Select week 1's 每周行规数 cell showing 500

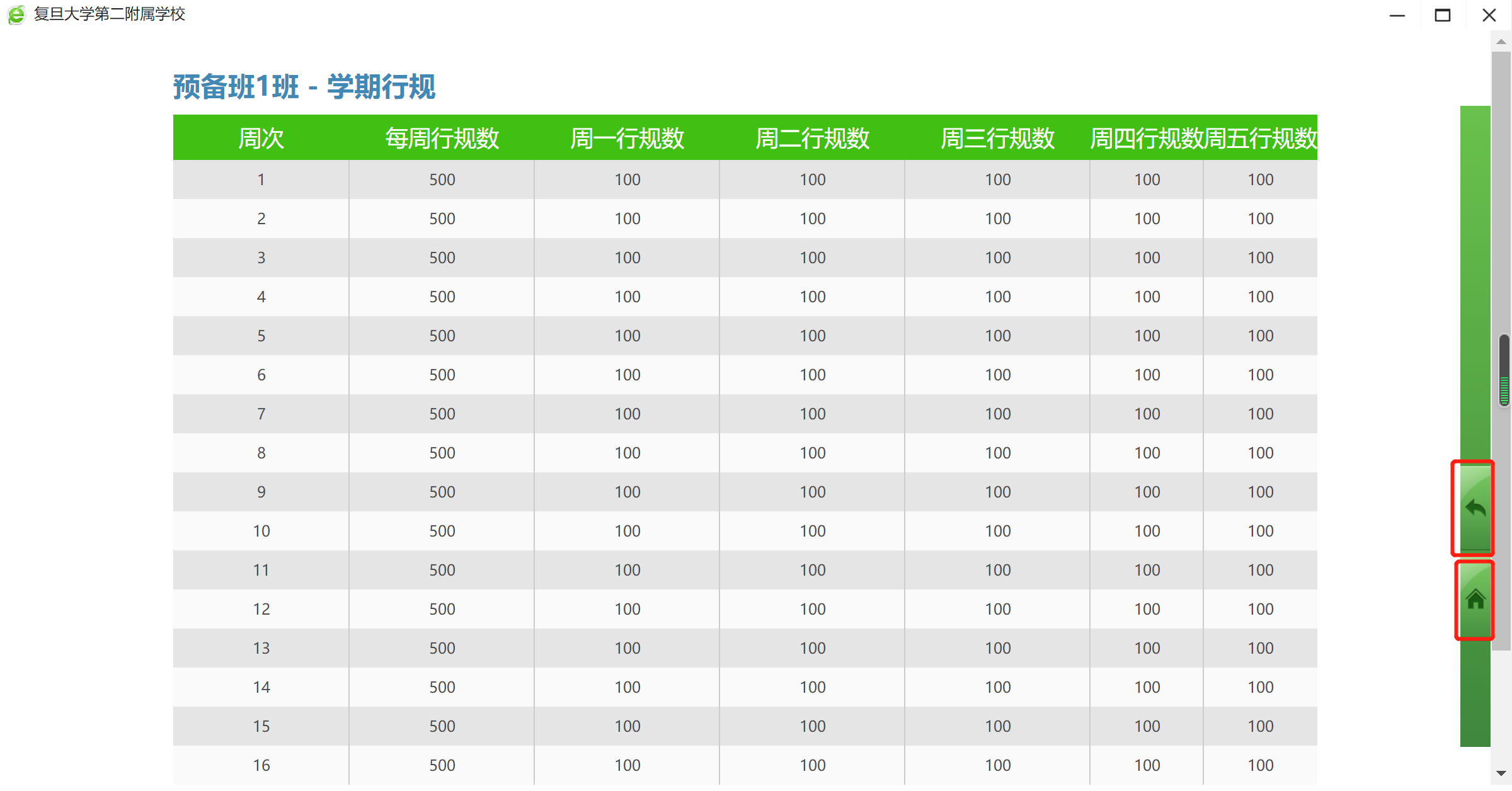click(442, 179)
